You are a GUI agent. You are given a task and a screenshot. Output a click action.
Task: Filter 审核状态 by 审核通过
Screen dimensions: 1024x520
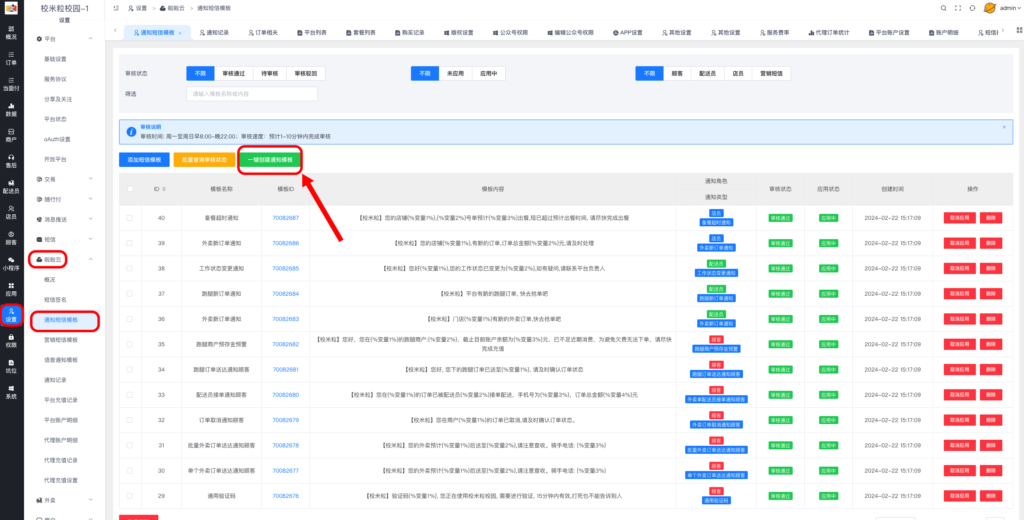pos(233,74)
